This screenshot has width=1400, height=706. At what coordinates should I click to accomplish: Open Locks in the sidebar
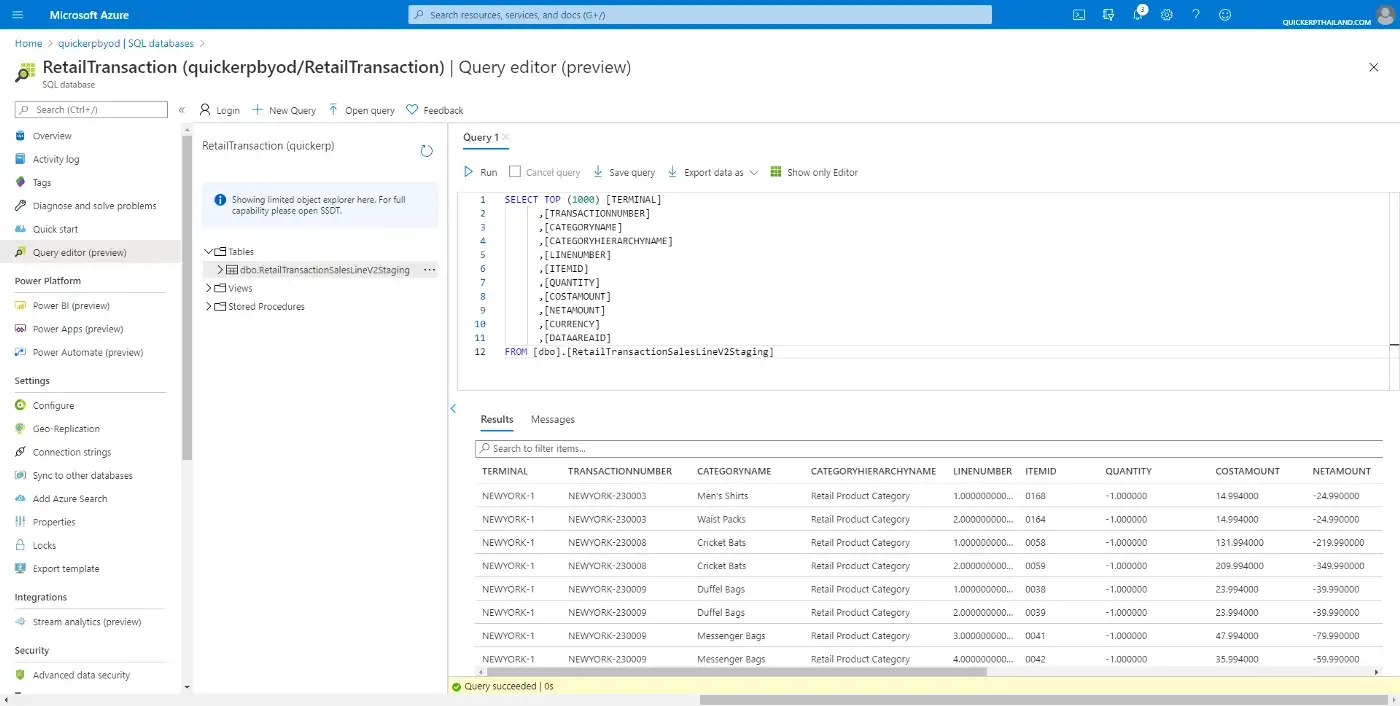tap(45, 546)
